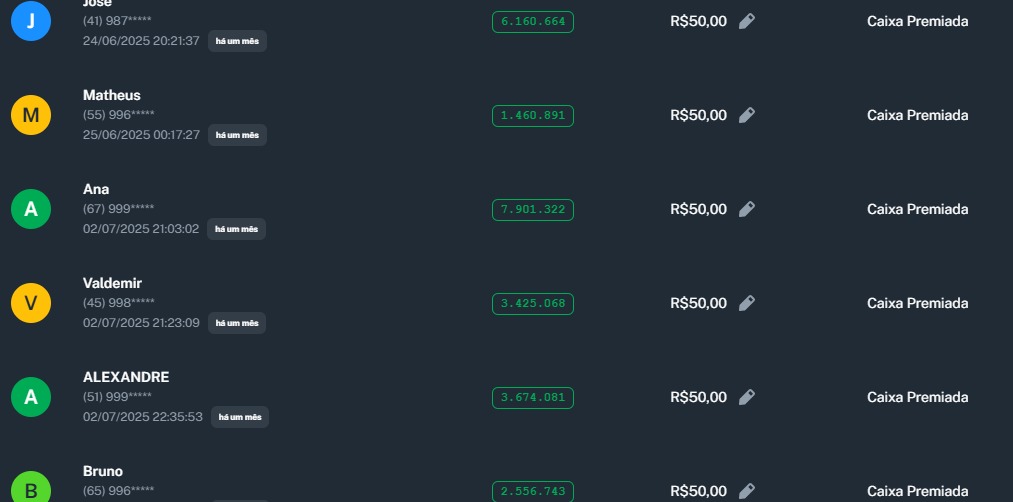Open ticket number 6.160.664

(x=532, y=22)
